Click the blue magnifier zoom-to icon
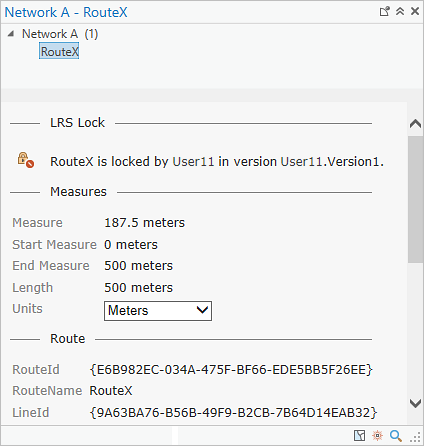This screenshot has width=424, height=446. pyautogui.click(x=396, y=435)
